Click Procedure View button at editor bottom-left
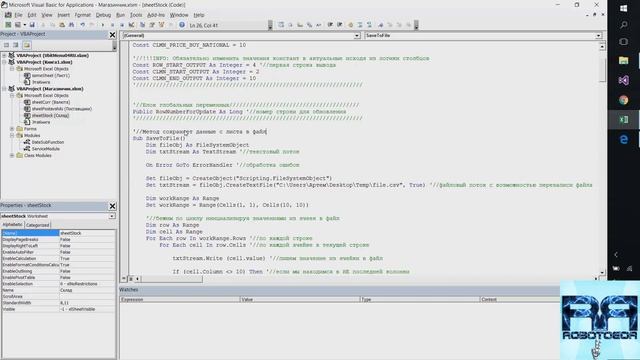This screenshot has height=360, width=640. pos(124,279)
